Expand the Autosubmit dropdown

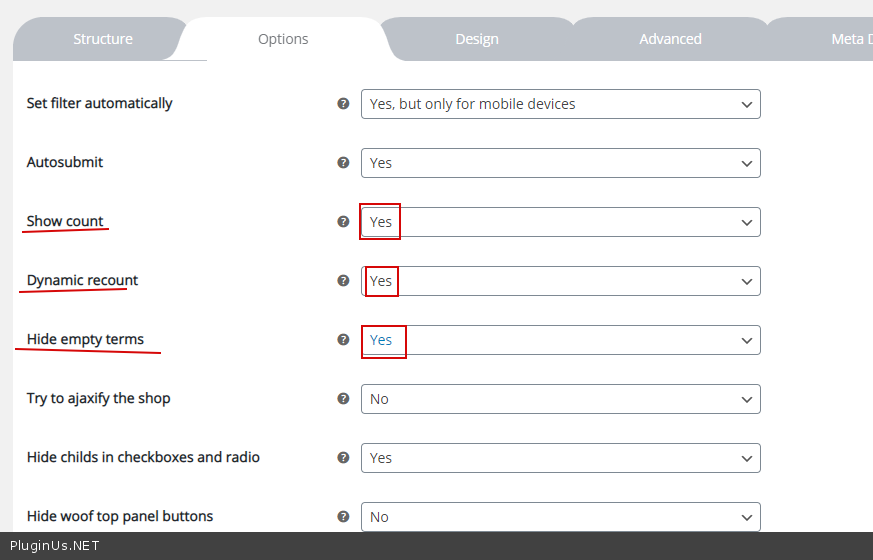click(x=560, y=163)
